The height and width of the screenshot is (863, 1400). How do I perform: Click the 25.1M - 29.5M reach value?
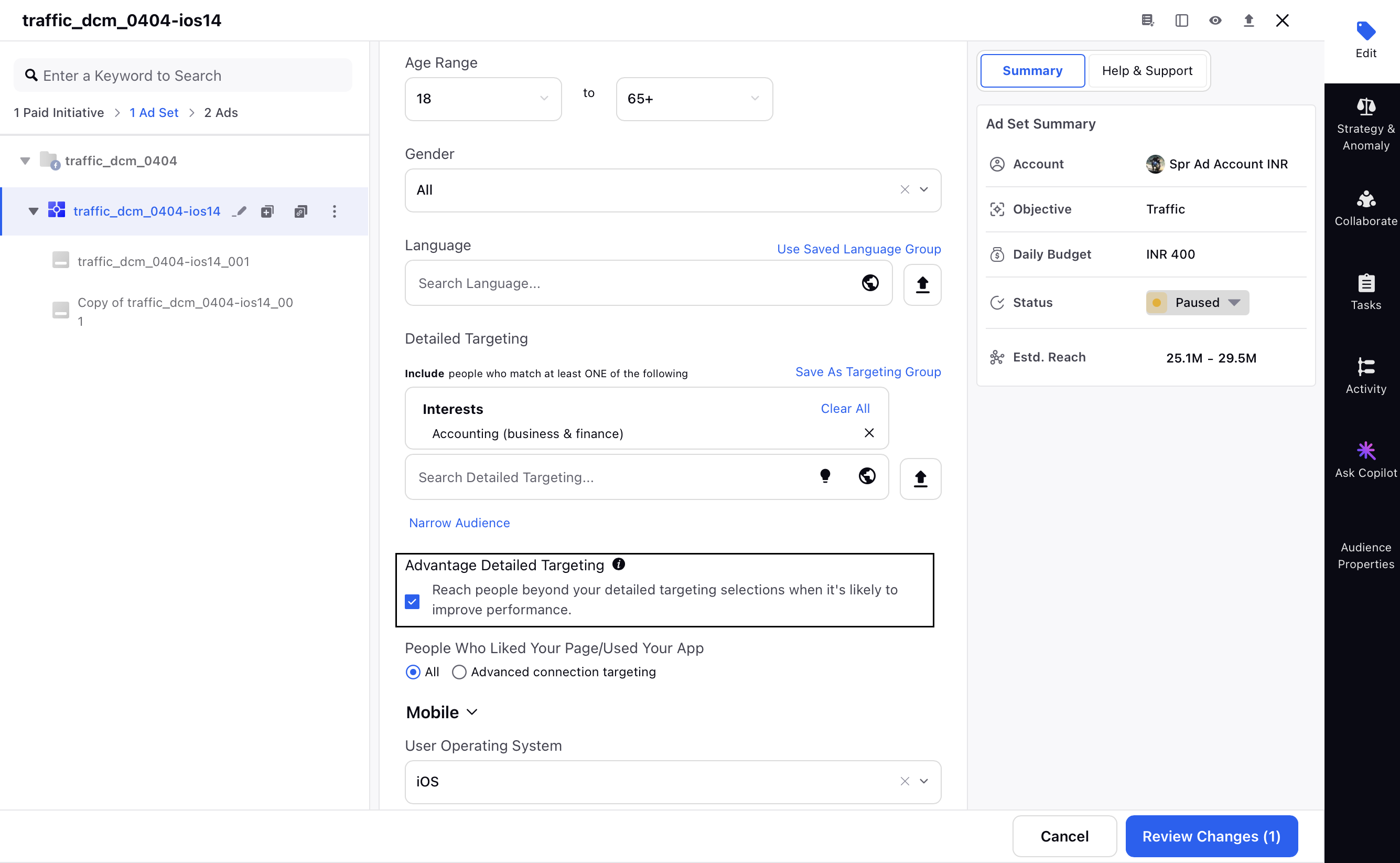1211,358
